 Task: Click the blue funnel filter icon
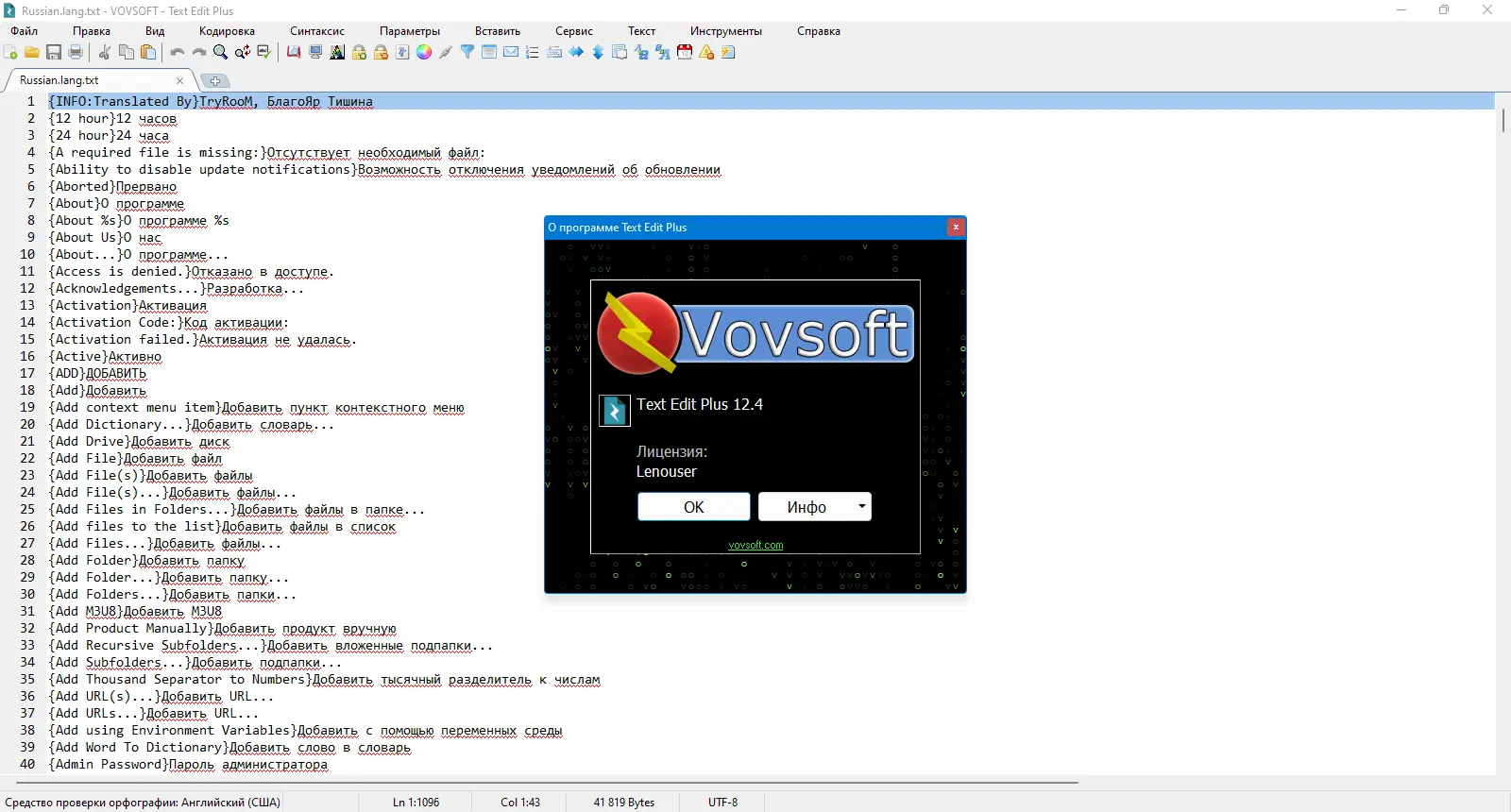coord(467,53)
